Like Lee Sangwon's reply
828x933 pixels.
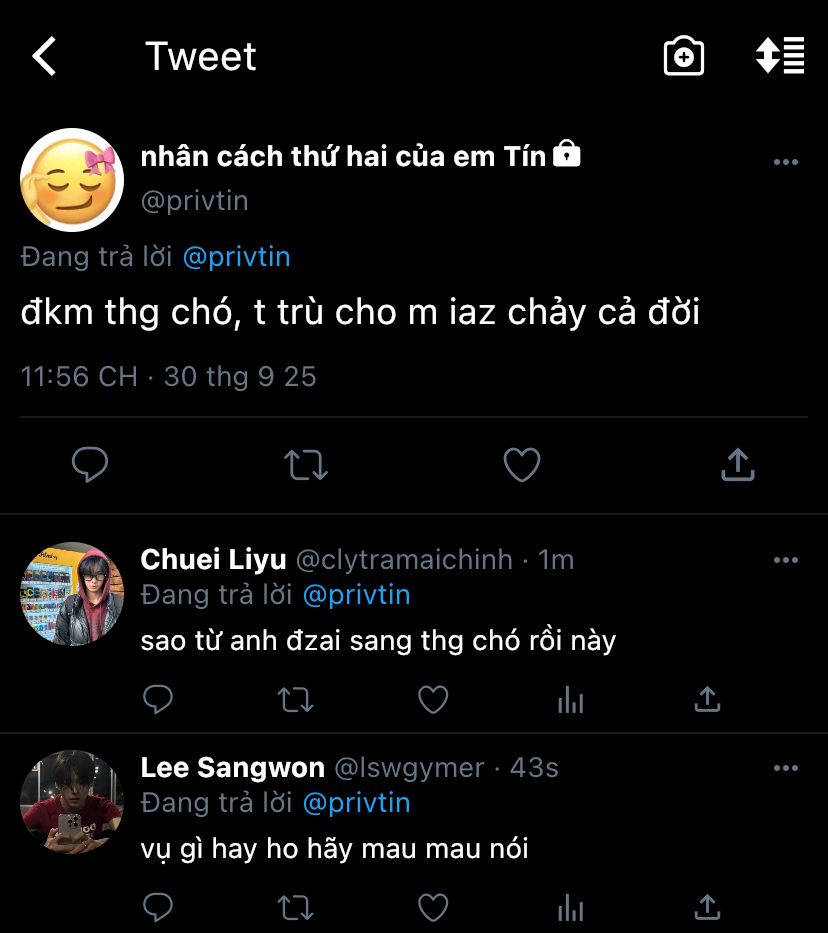[432, 907]
